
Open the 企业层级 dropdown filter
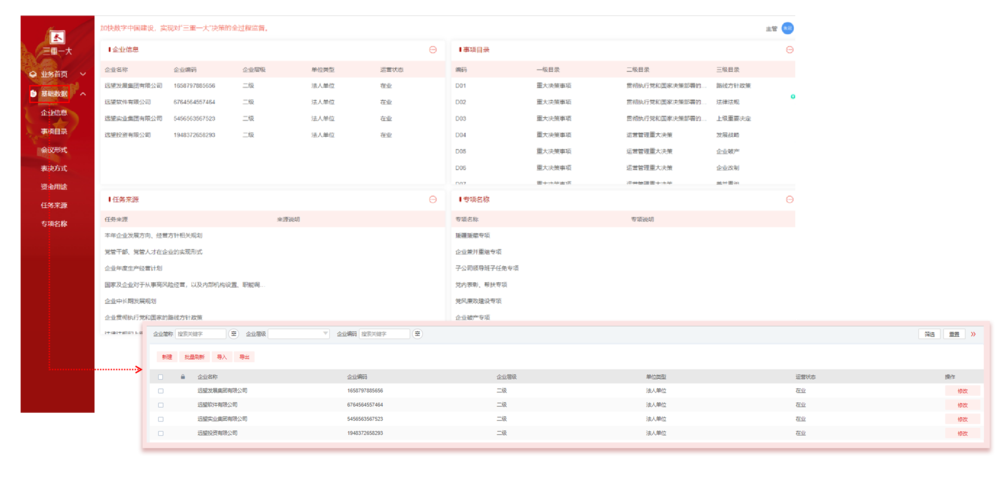298,334
